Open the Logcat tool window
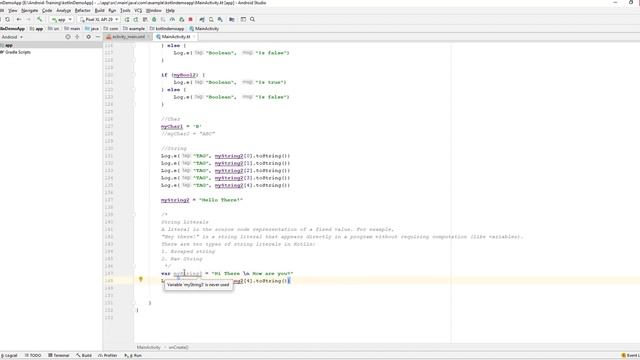The width and height of the screenshot is (640, 360). (x=9, y=356)
